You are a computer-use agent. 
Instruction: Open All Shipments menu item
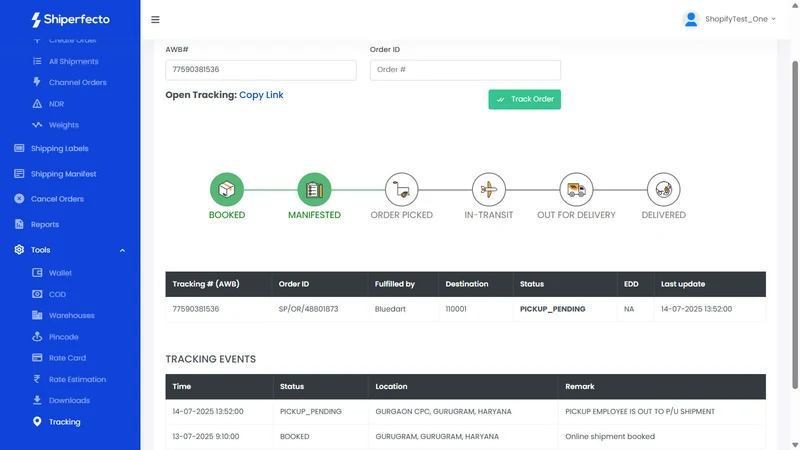(73, 61)
